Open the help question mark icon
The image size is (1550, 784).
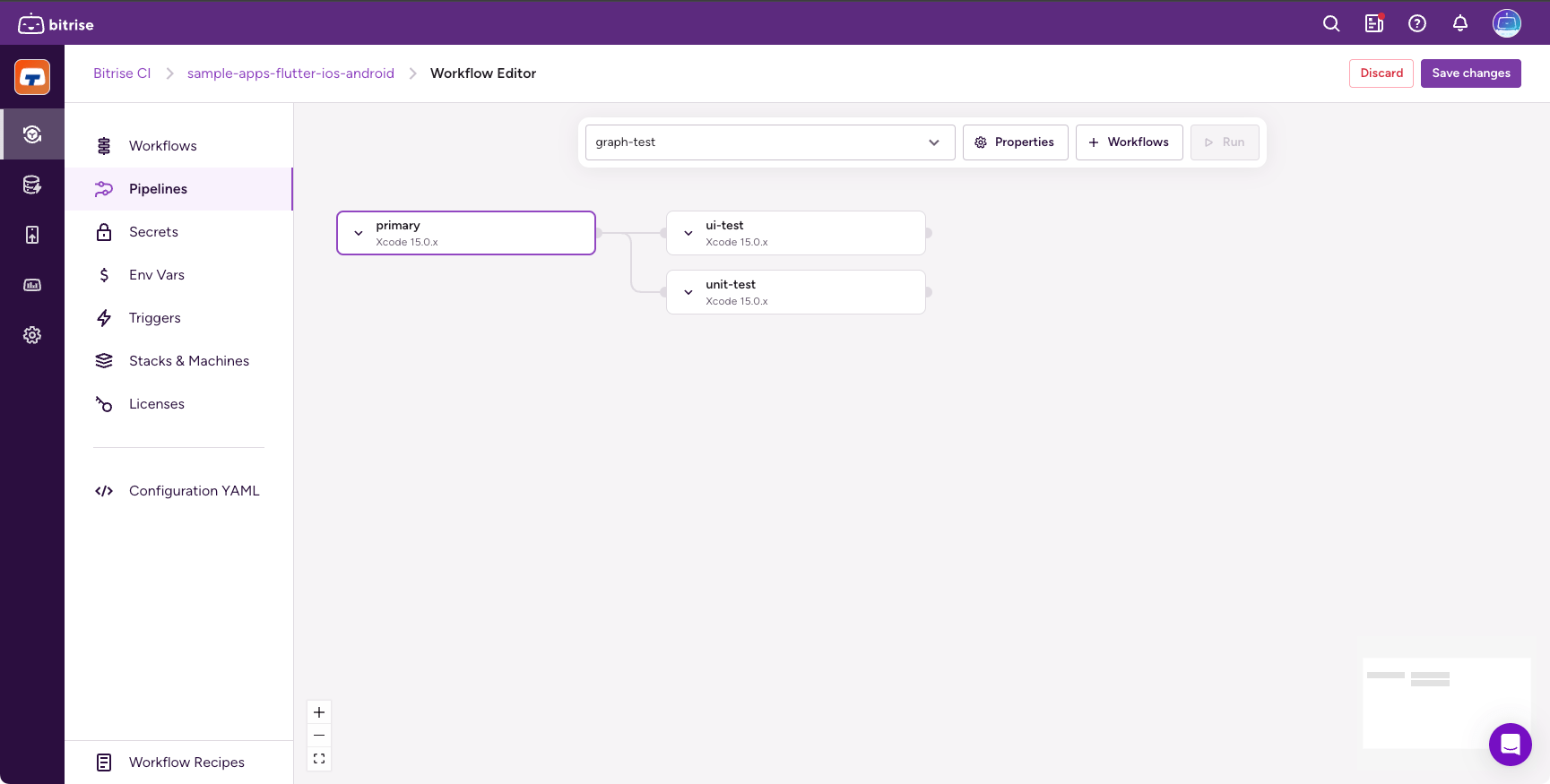pyautogui.click(x=1417, y=24)
